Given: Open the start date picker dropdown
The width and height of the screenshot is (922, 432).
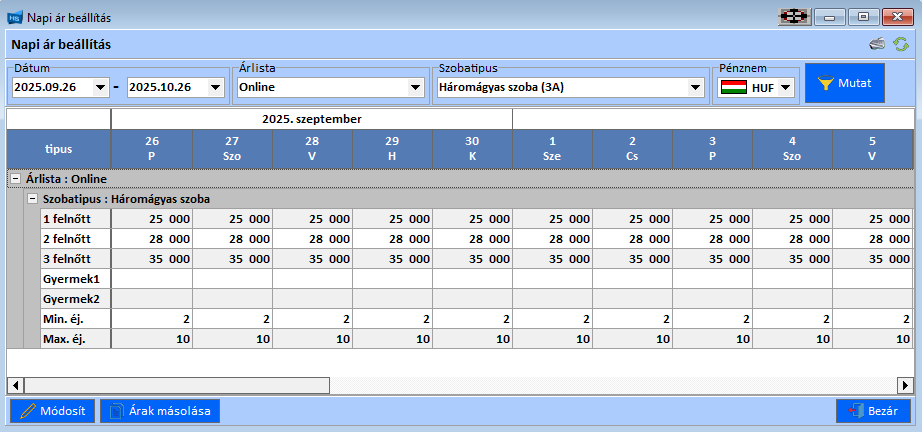Looking at the screenshot, I should tap(99, 88).
